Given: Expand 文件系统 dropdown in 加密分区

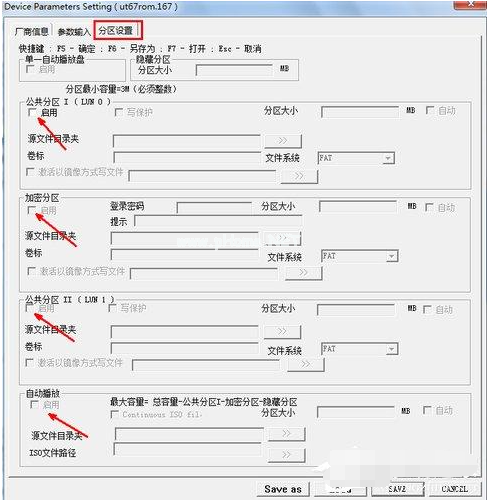Looking at the screenshot, I should coord(391,256).
